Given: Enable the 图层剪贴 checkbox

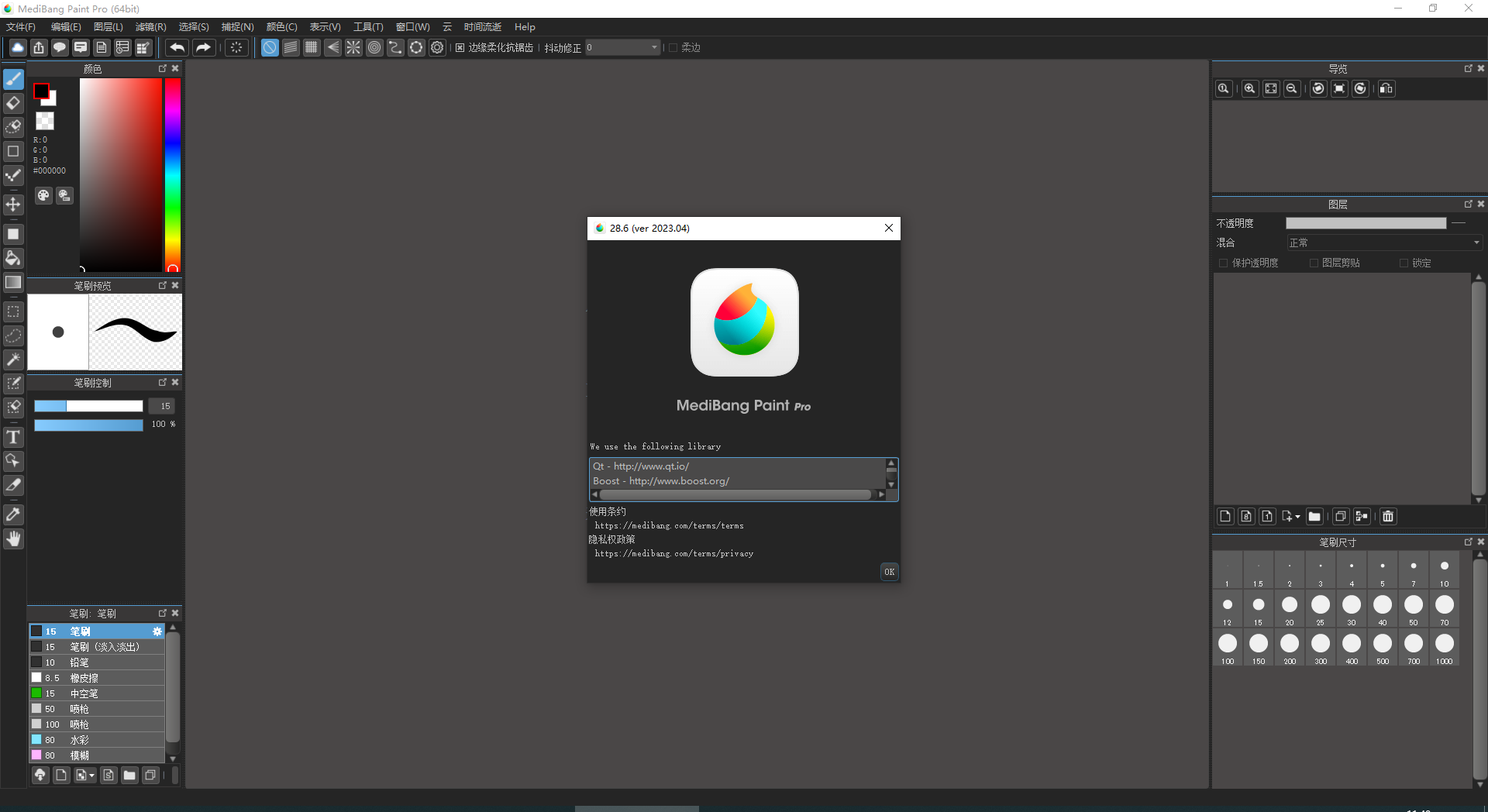Looking at the screenshot, I should [x=1314, y=263].
